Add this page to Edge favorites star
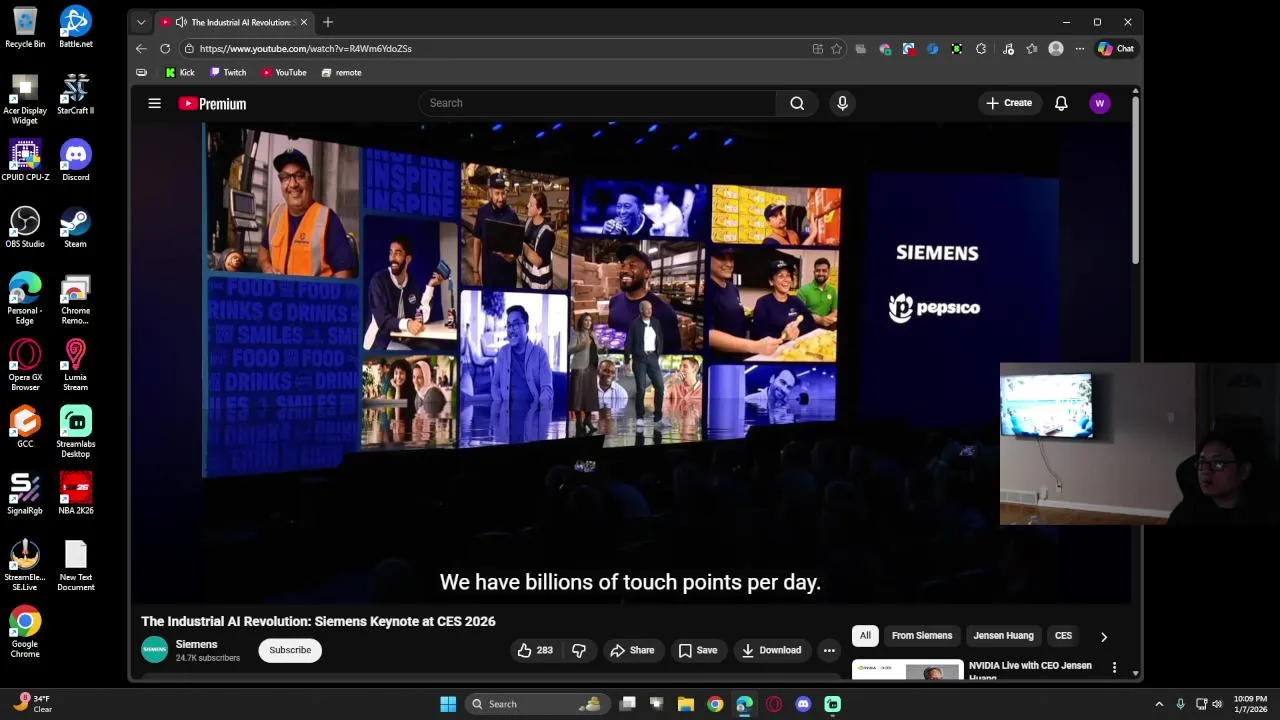The image size is (1280, 720). [x=836, y=48]
